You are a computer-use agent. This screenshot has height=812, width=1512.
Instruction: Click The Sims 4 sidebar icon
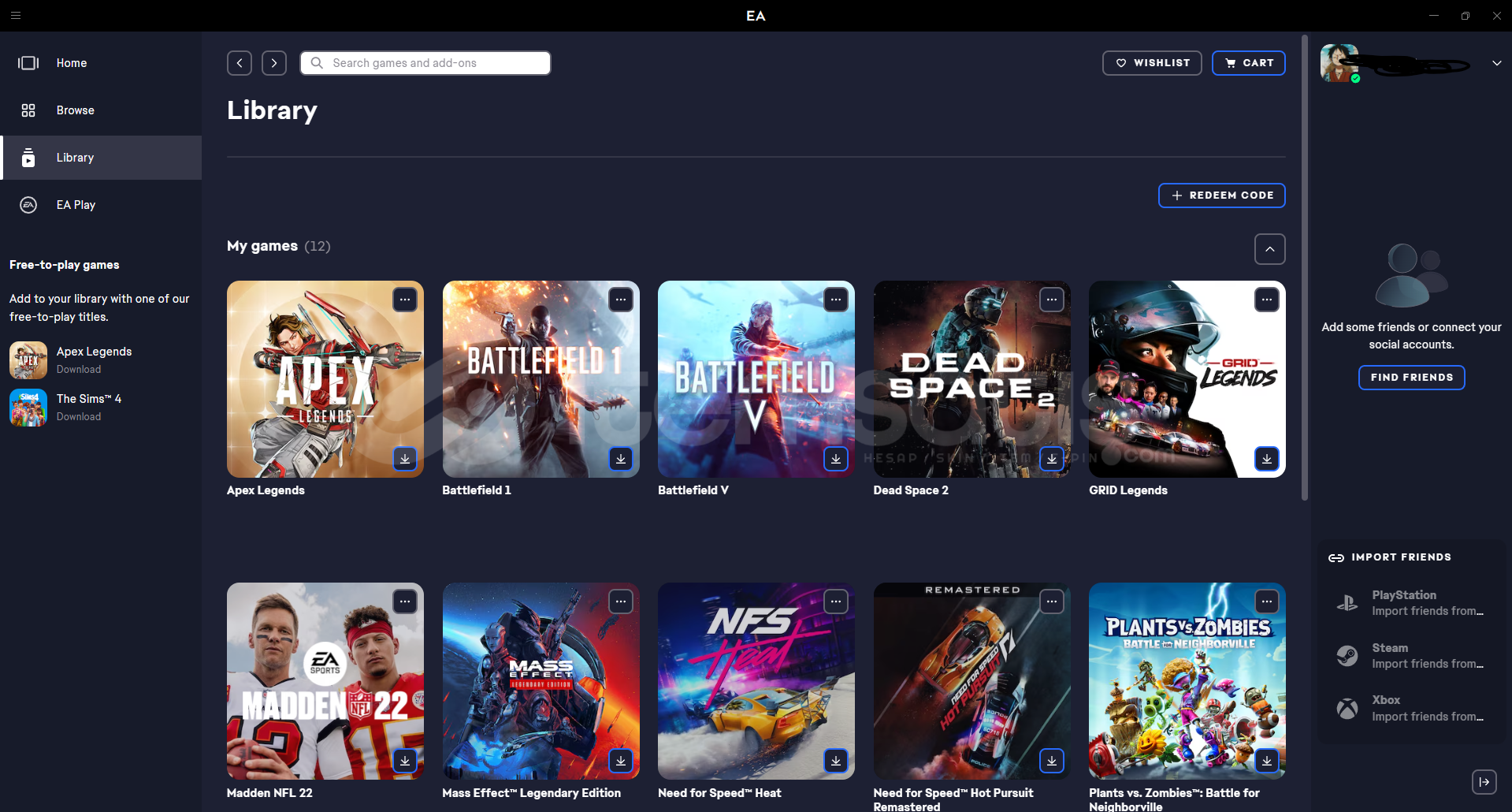coord(28,408)
